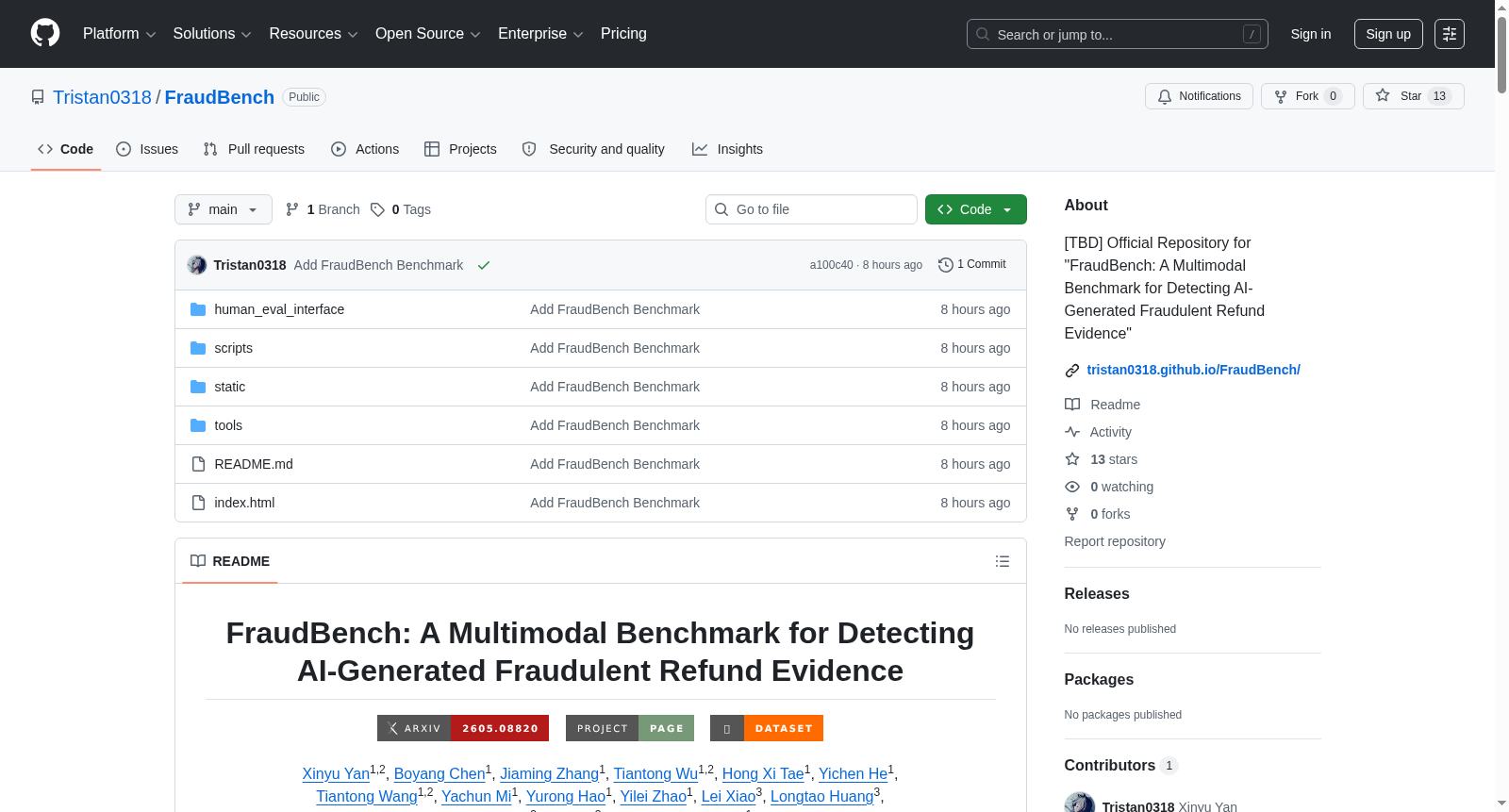Switch to the Actions tab
The width and height of the screenshot is (1509, 812).
coord(365,149)
